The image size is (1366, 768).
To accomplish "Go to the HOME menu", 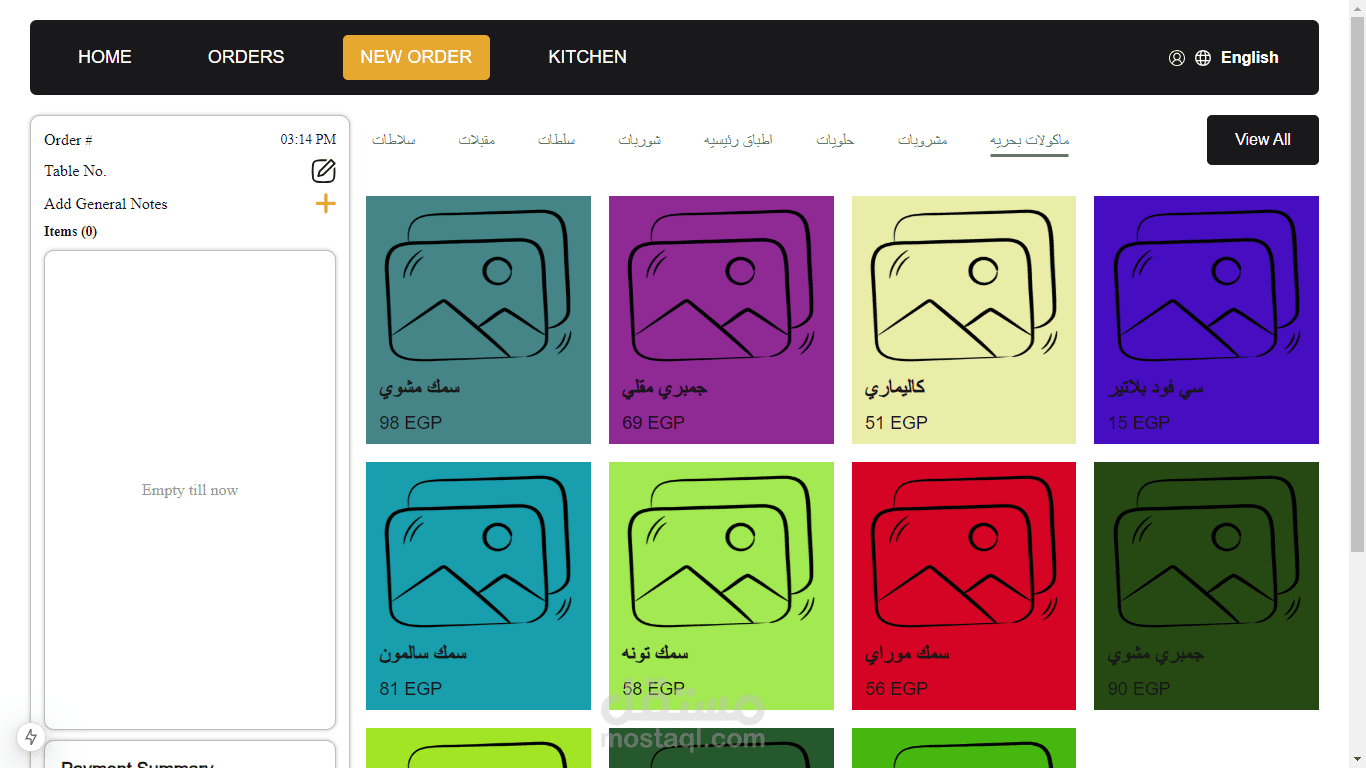I will [x=105, y=57].
